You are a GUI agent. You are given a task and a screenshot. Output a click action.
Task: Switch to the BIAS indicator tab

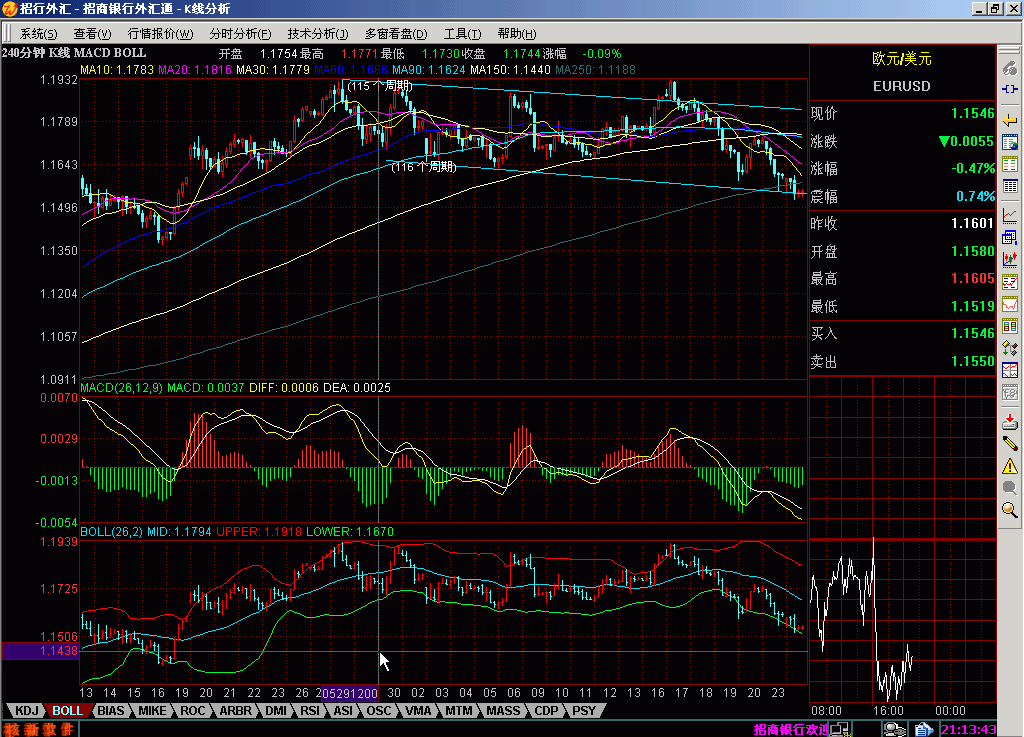coord(110,711)
